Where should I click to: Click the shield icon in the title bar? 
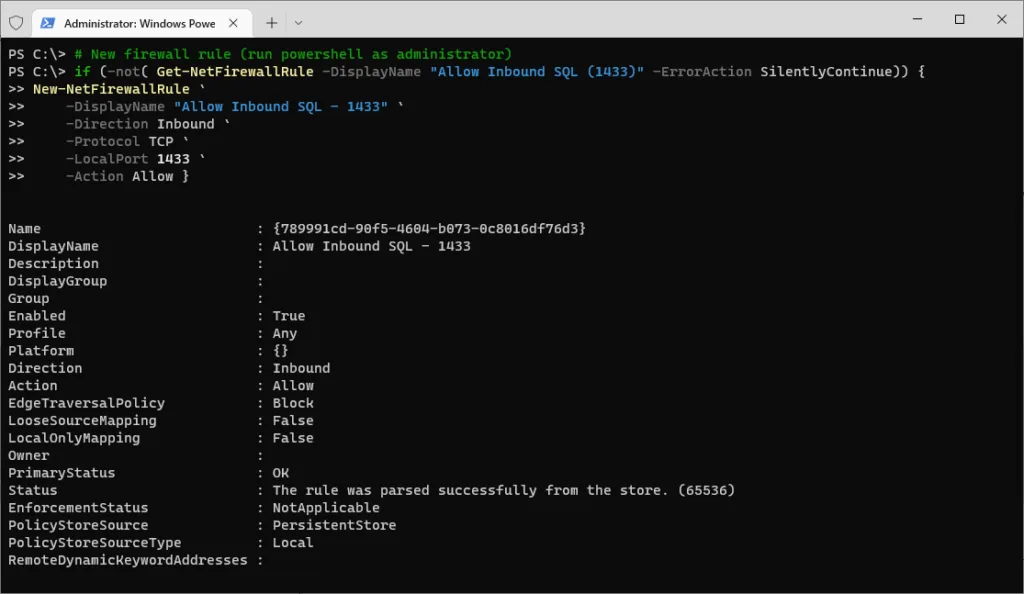coord(16,23)
